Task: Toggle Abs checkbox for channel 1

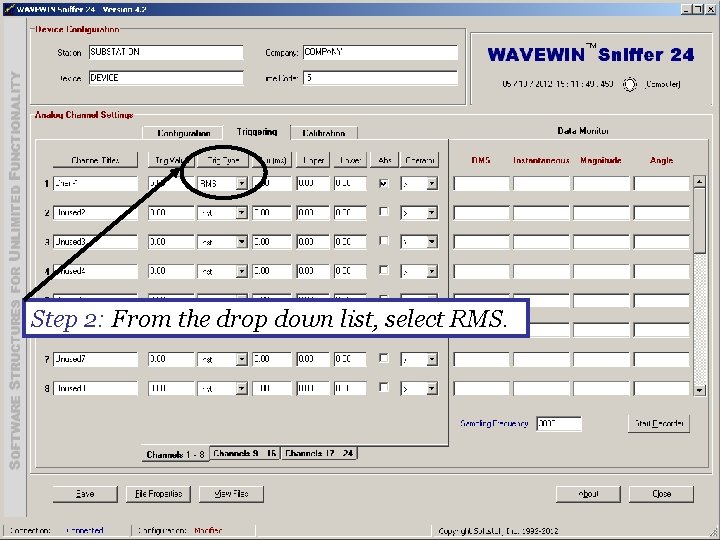Action: 384,183
